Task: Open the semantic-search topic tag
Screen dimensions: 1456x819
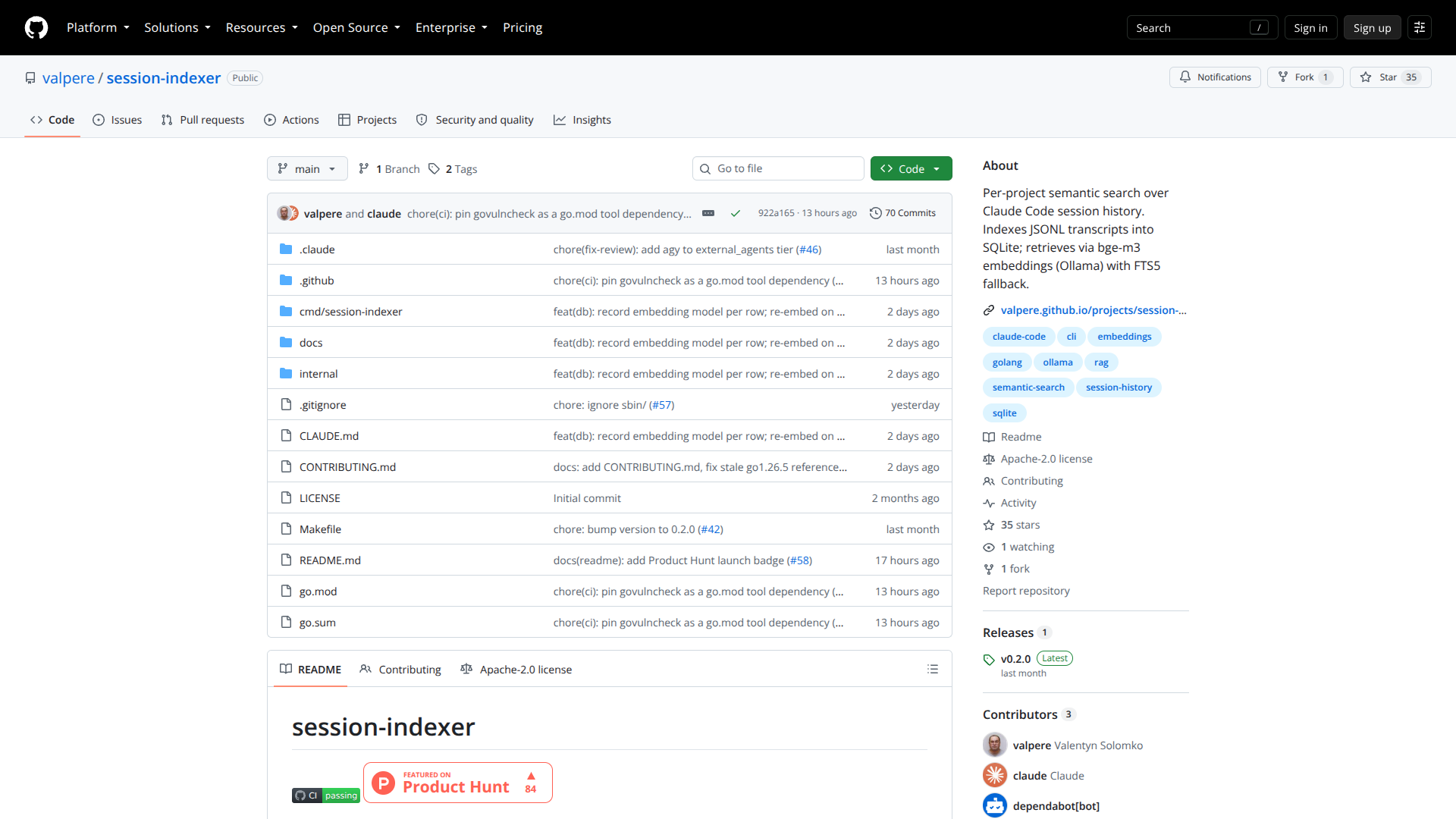Action: click(1028, 388)
